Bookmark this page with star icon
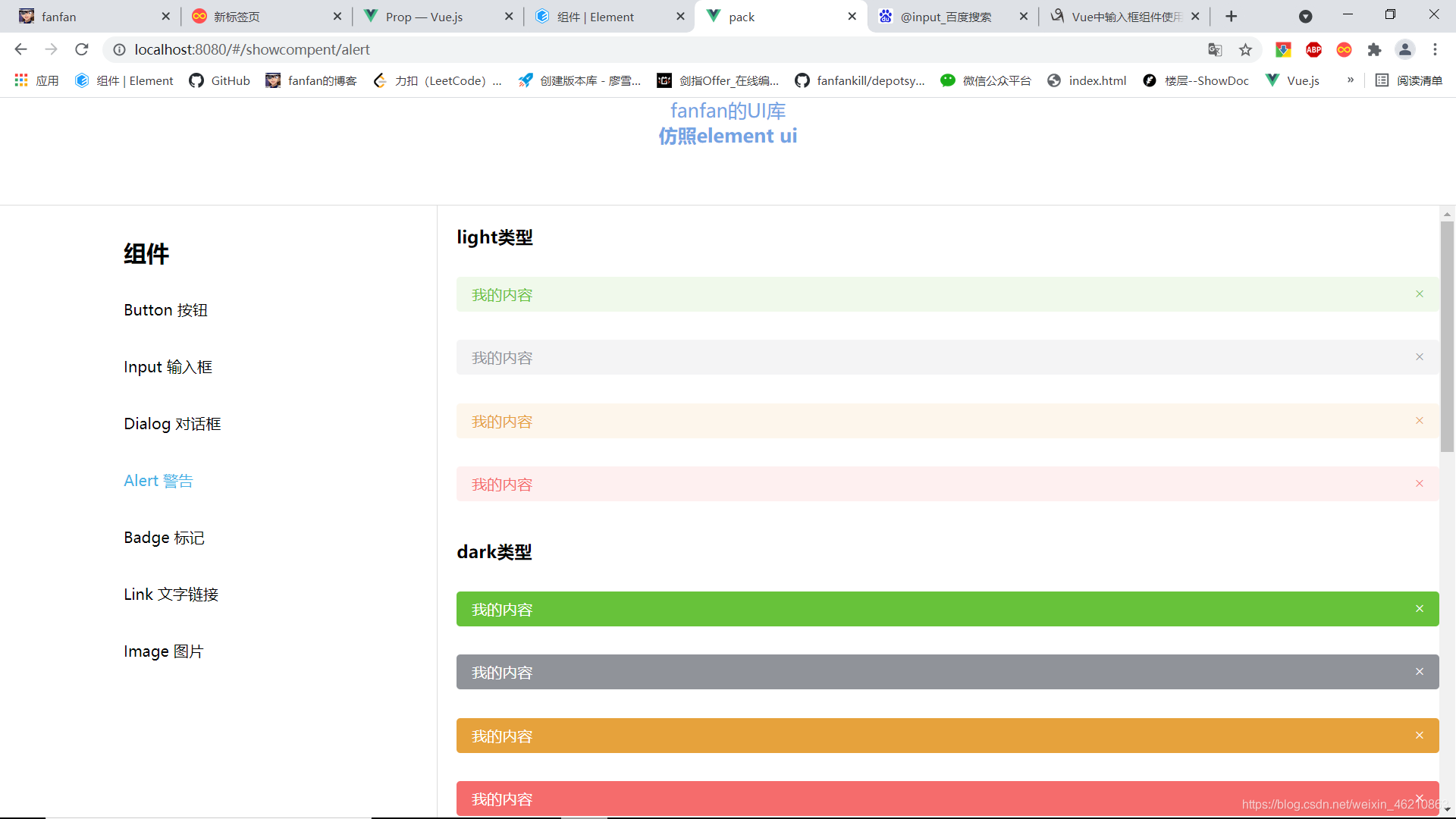The height and width of the screenshot is (819, 1456). pos(1245,49)
